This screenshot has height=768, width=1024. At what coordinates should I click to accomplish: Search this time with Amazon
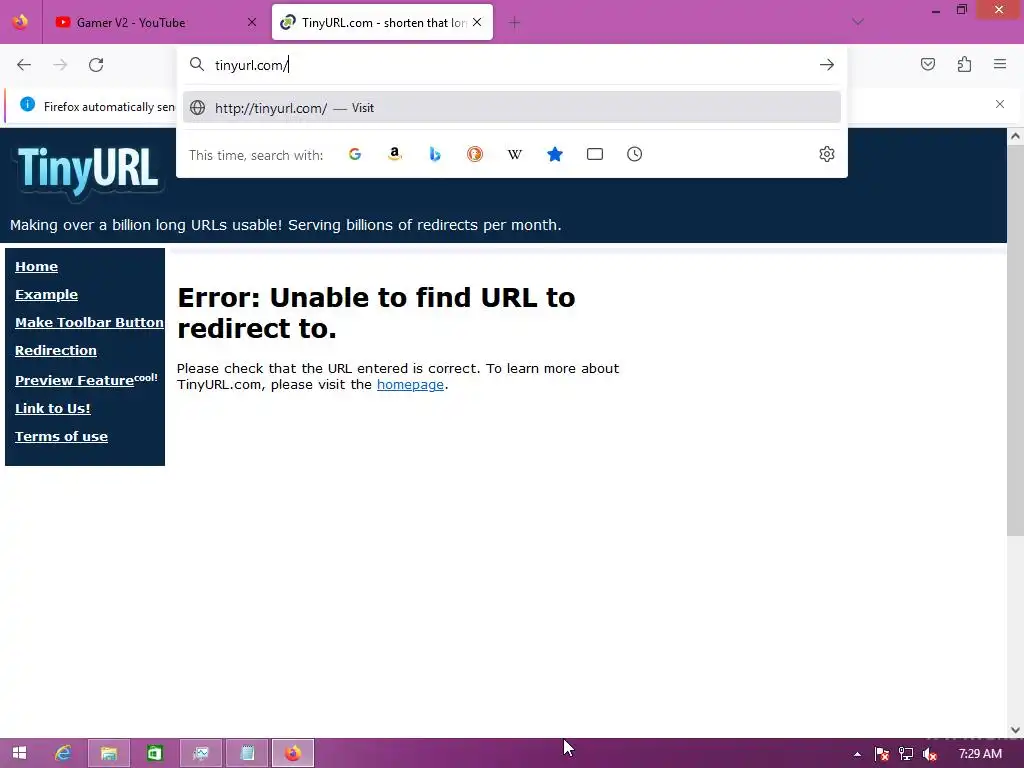click(x=394, y=154)
